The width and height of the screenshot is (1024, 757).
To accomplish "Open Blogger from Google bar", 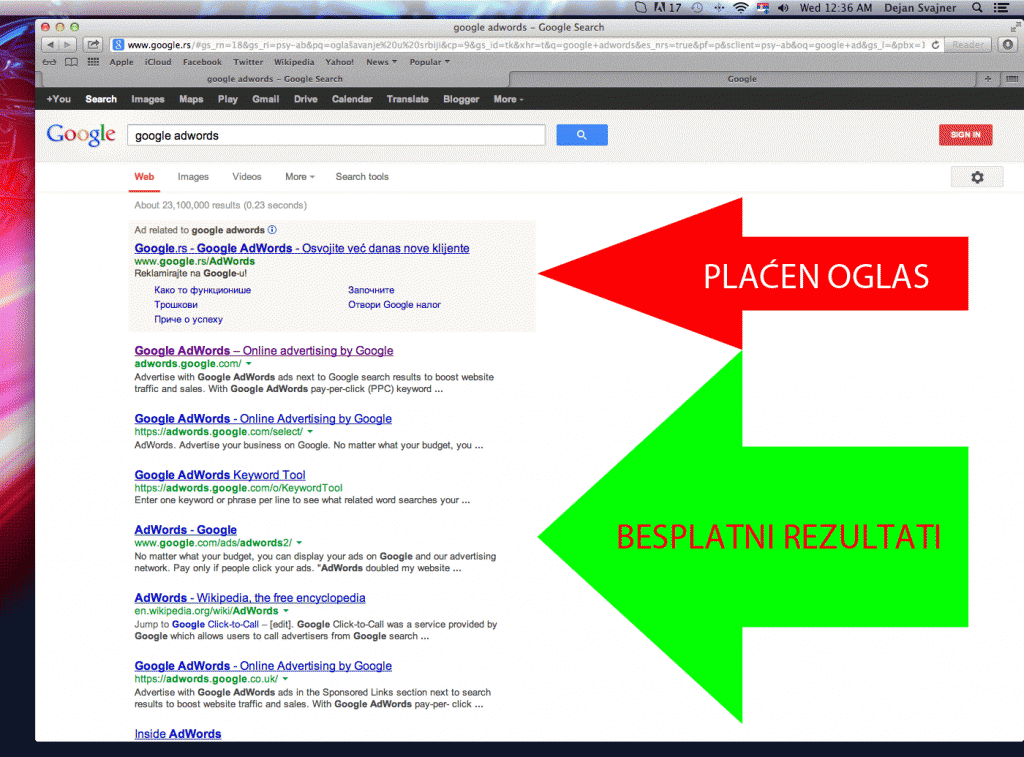I will click(461, 99).
